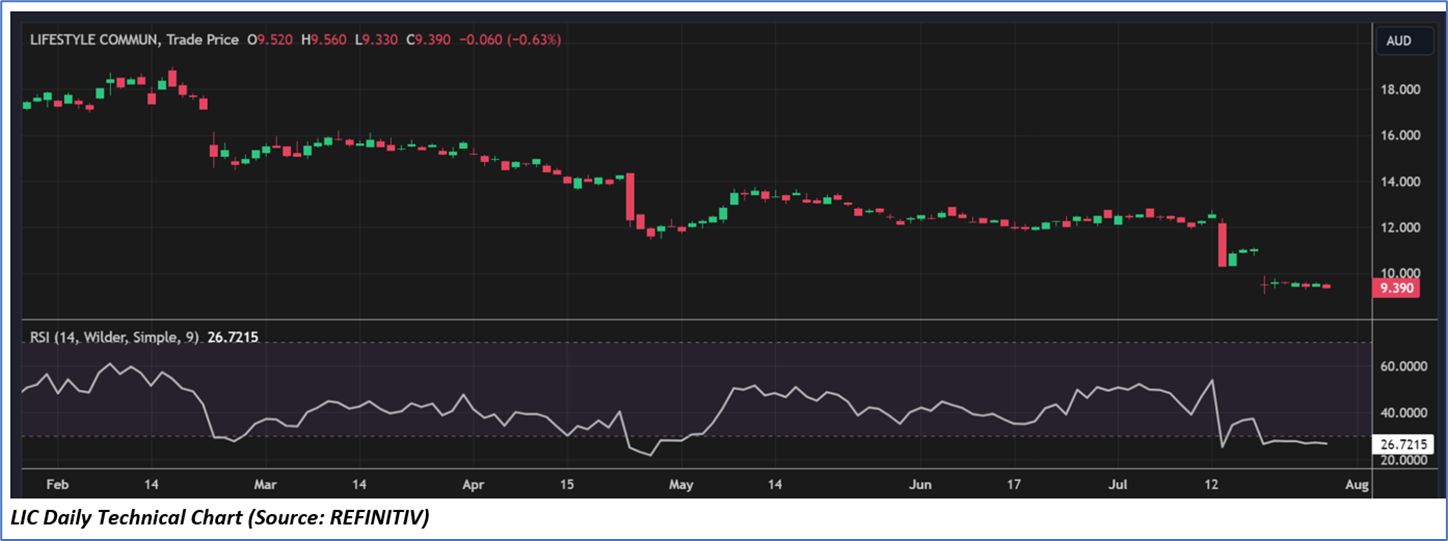
Task: Click the 16.000 price axis label
Action: [x=1399, y=135]
